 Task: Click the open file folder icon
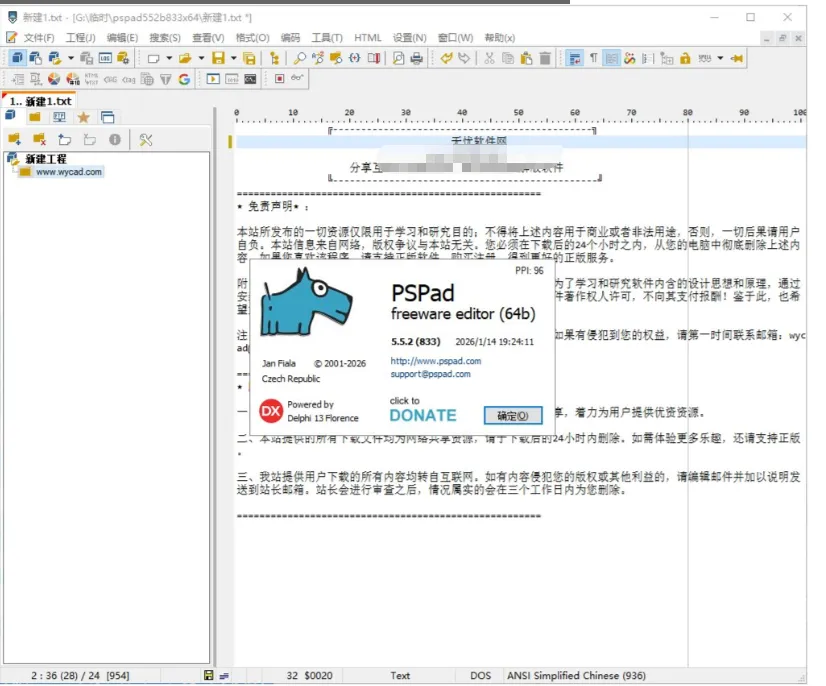tap(185, 58)
